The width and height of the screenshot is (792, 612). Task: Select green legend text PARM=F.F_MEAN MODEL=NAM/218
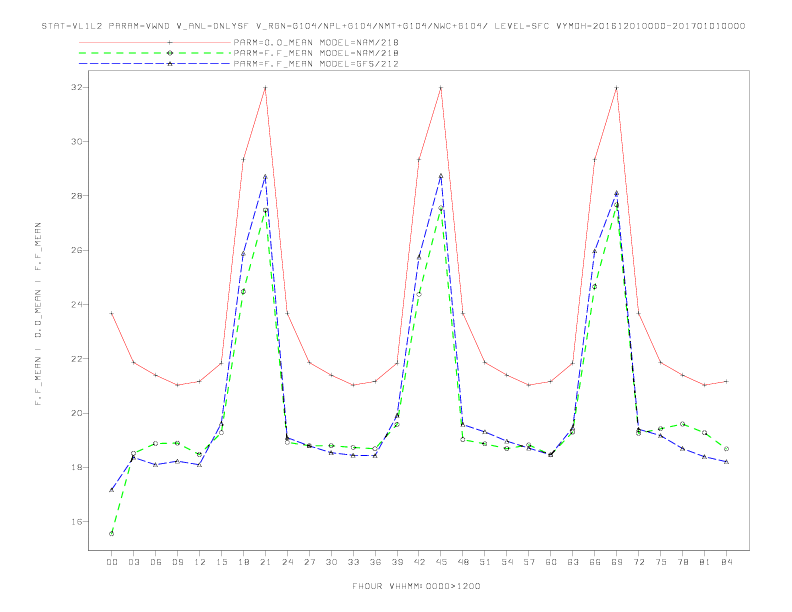pyautogui.click(x=316, y=53)
